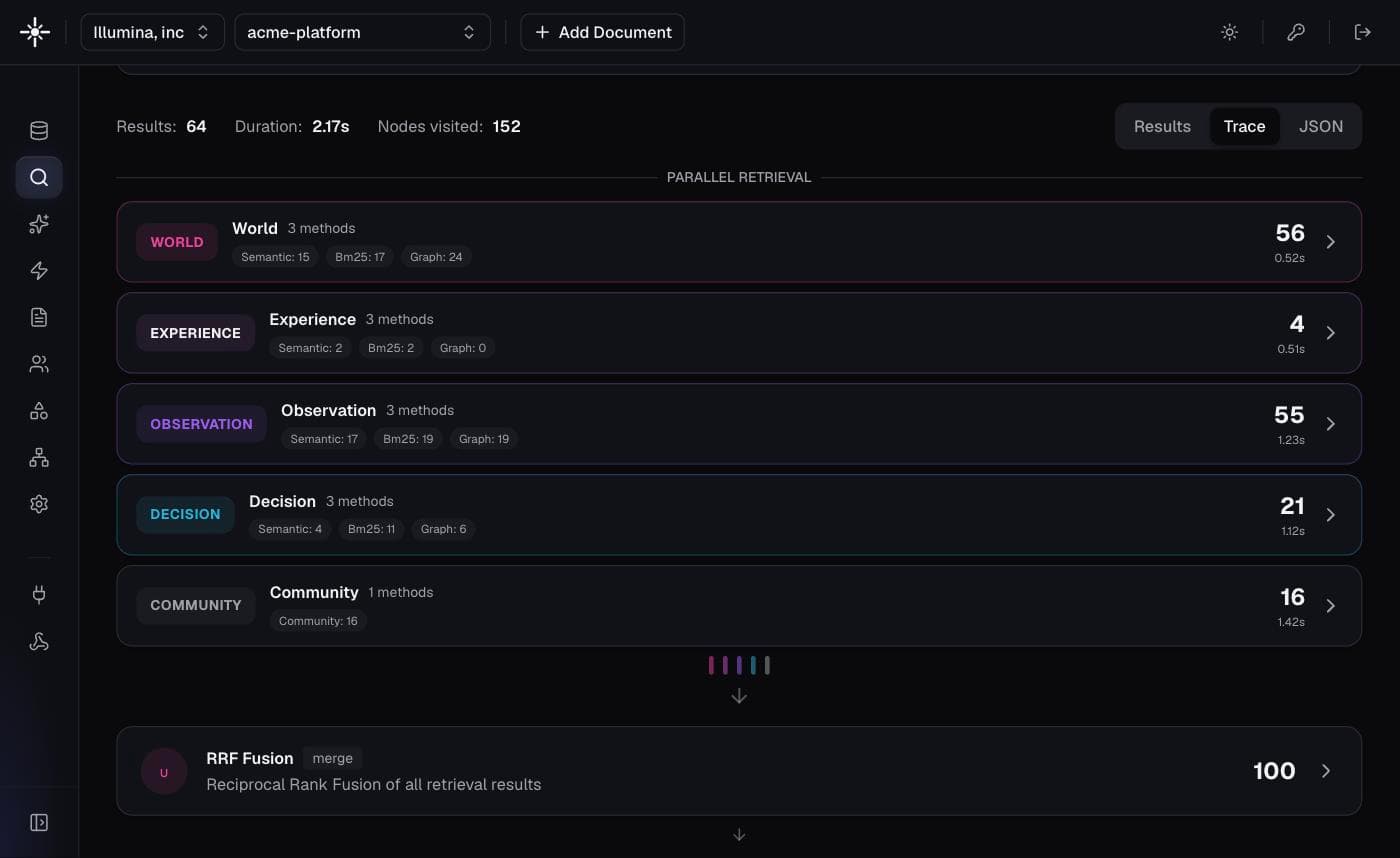
Task: Expand the World retrieval row chevron
Action: tap(1331, 242)
